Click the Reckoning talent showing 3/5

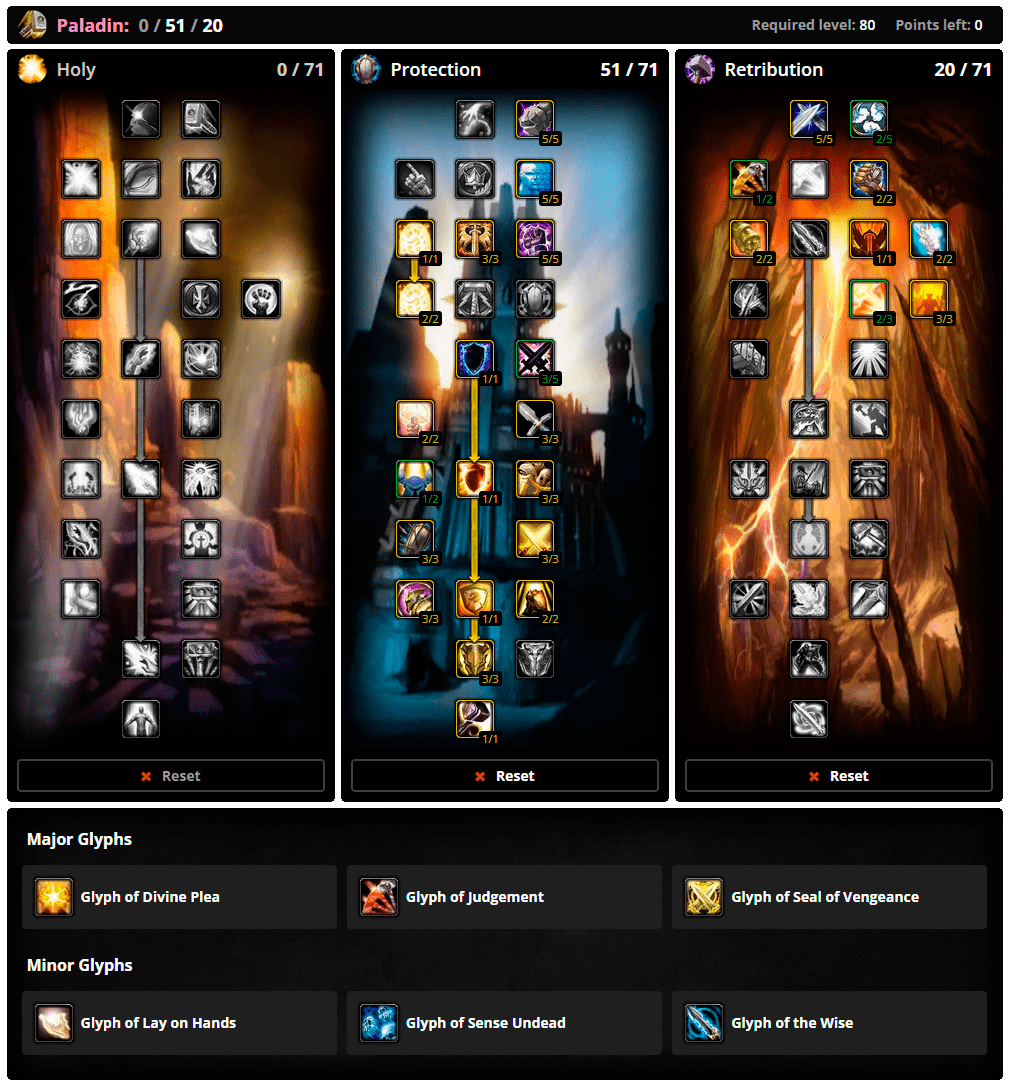click(535, 359)
